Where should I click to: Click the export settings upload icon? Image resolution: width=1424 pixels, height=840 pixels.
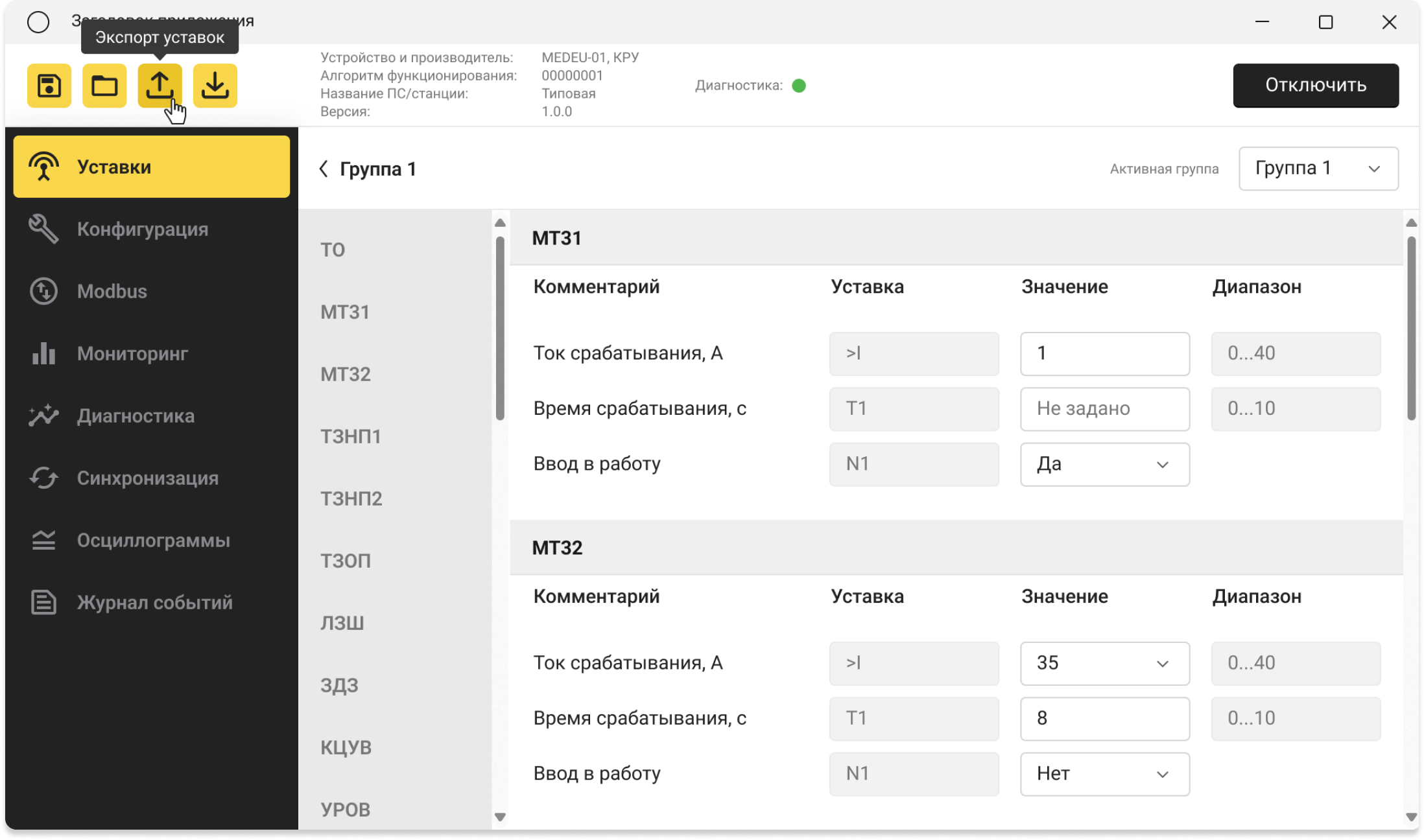point(160,86)
